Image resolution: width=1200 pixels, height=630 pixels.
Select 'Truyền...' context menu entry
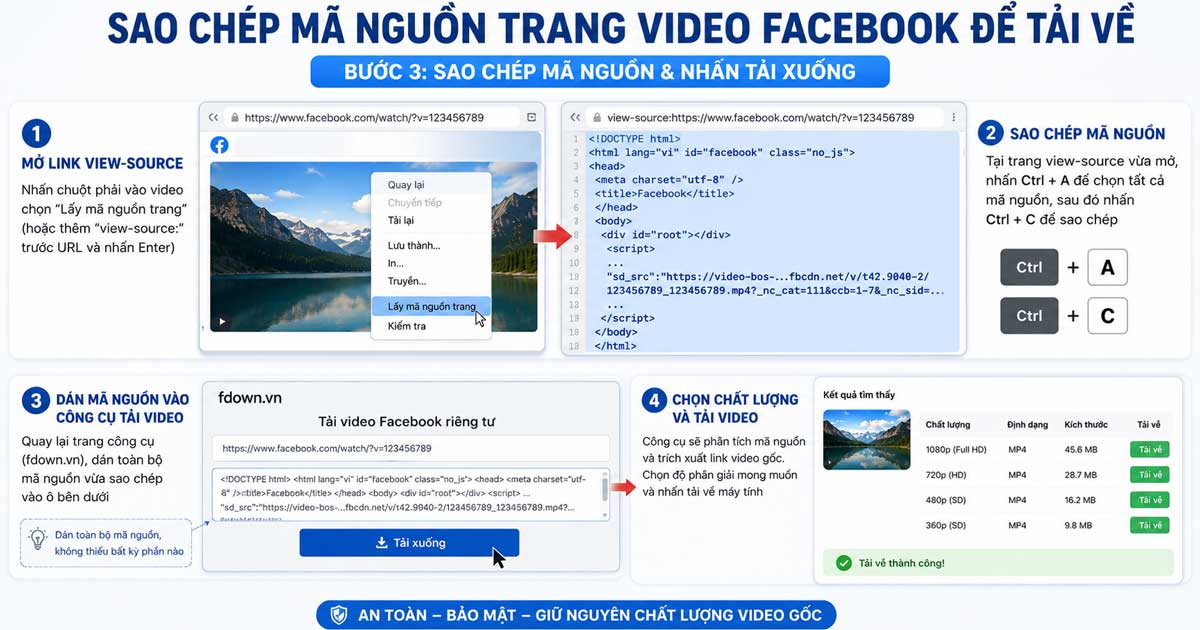pyautogui.click(x=407, y=281)
